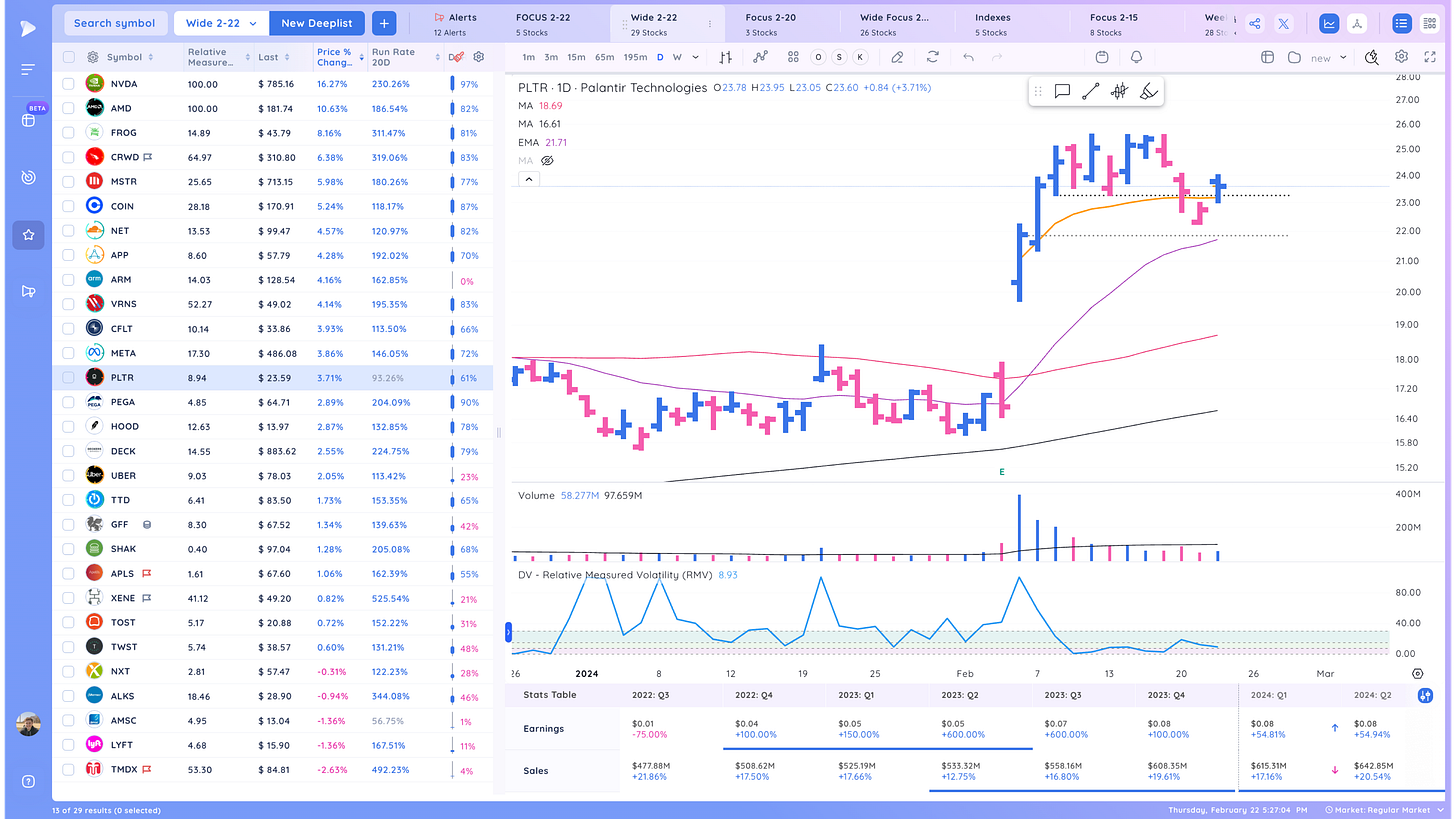Click the add new list plus button

(384, 23)
